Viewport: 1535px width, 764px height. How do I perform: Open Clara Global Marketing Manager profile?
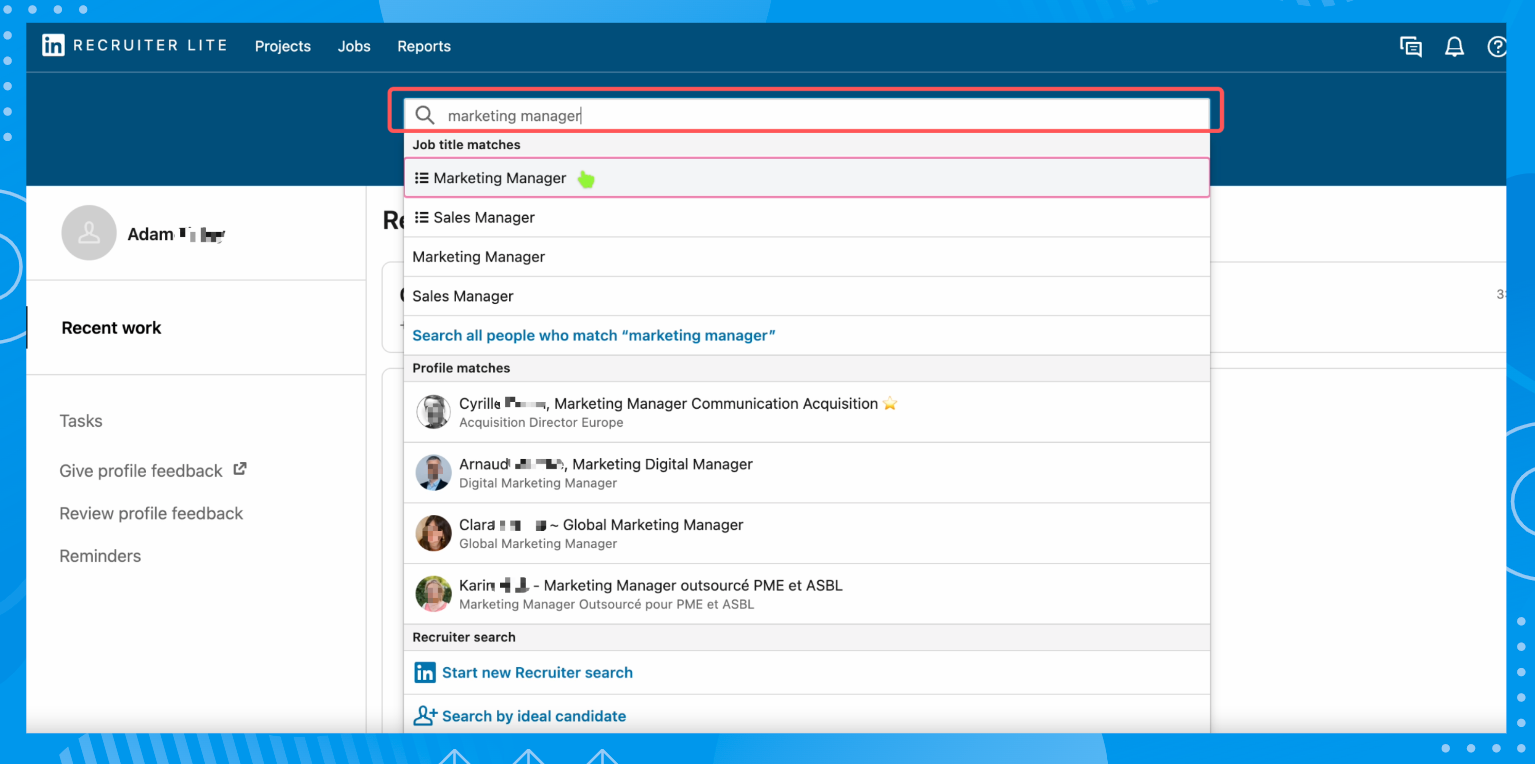(807, 533)
